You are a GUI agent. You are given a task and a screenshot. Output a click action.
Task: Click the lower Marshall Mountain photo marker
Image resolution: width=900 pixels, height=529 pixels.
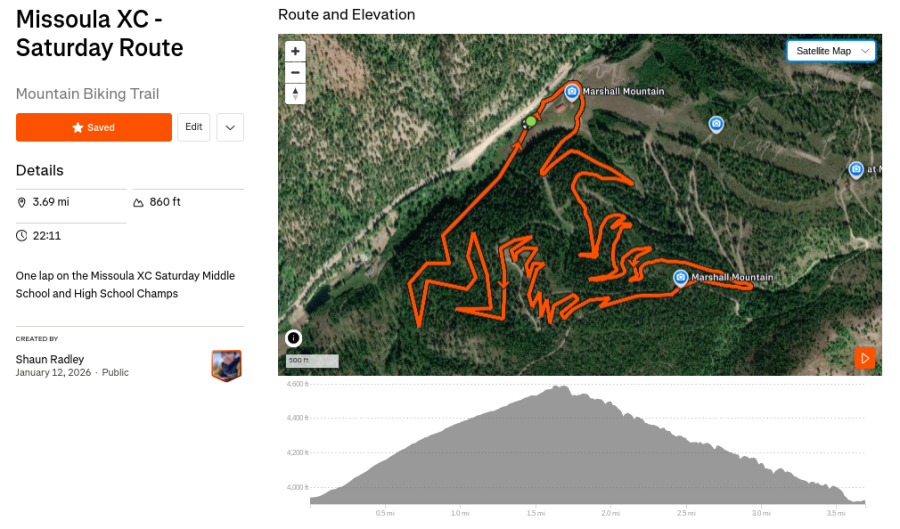click(x=681, y=277)
